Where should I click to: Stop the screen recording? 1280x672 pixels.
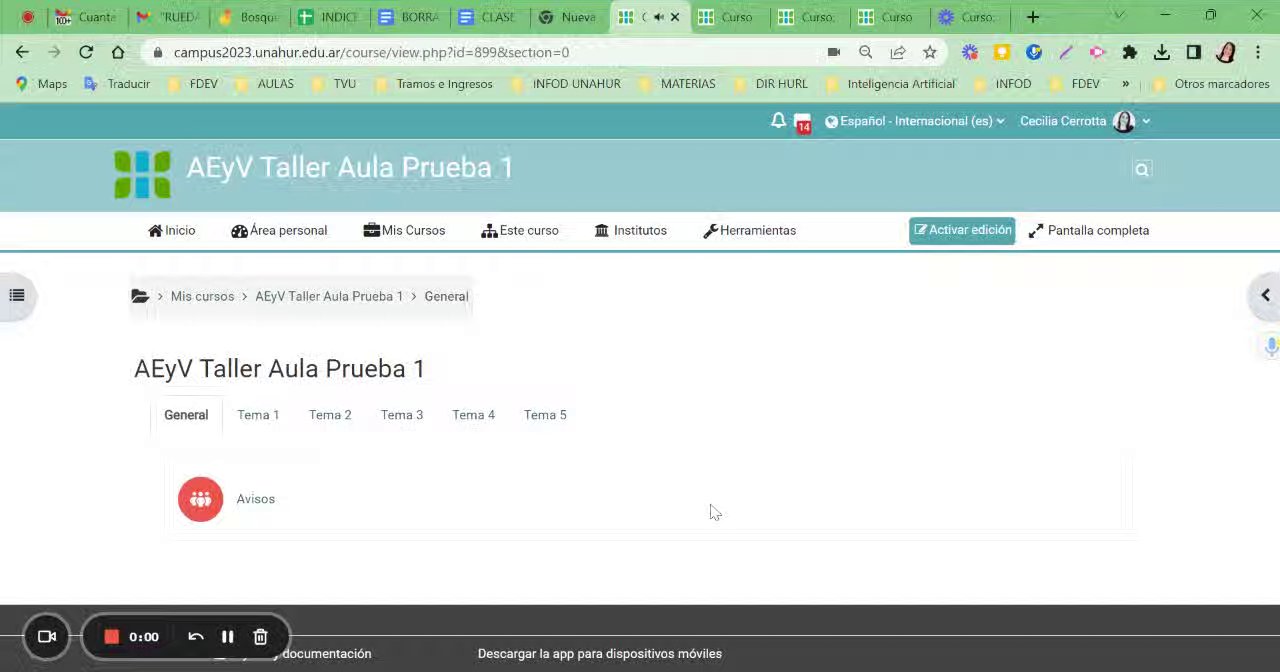tap(112, 636)
